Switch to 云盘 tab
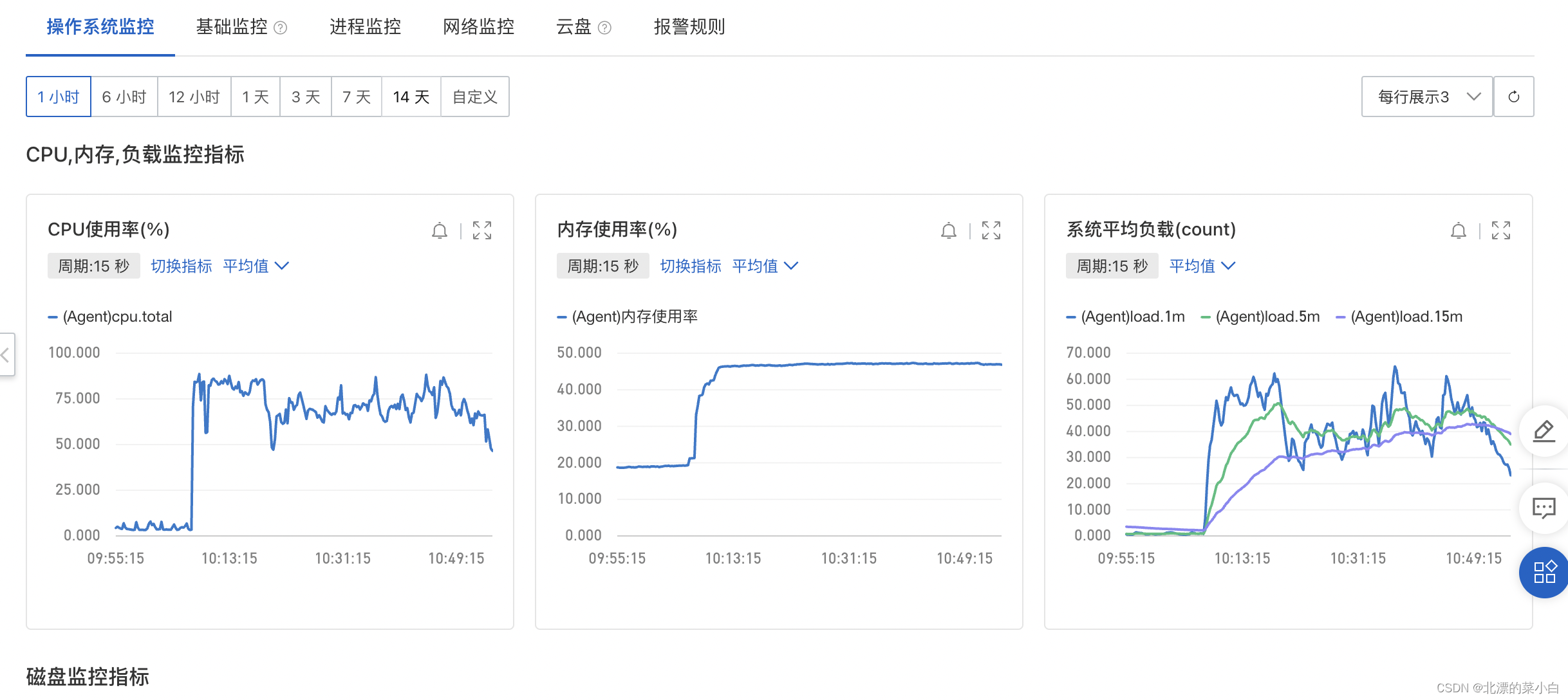Image resolution: width=1568 pixels, height=700 pixels. click(574, 27)
